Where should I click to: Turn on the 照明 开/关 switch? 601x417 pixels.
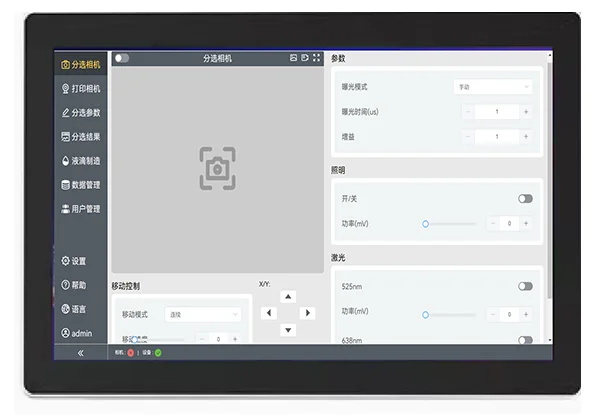(x=525, y=199)
